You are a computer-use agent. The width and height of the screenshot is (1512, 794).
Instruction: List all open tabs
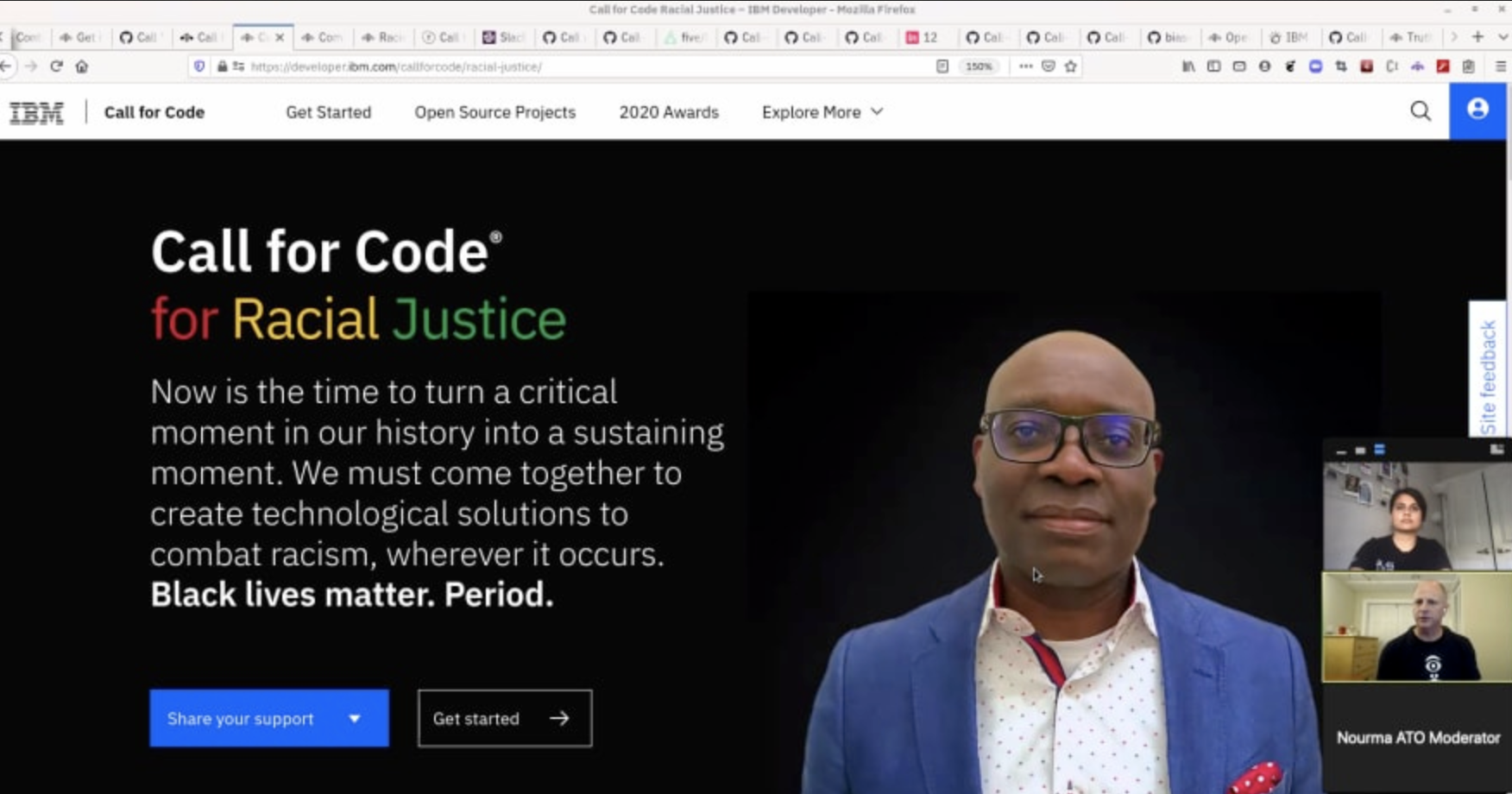1503,37
